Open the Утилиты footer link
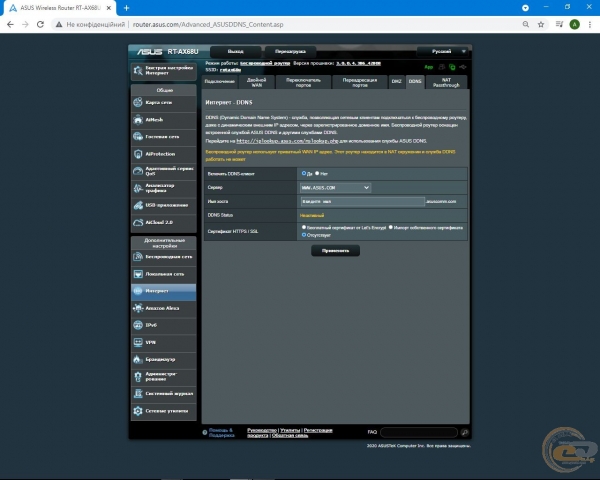 pyautogui.click(x=290, y=430)
